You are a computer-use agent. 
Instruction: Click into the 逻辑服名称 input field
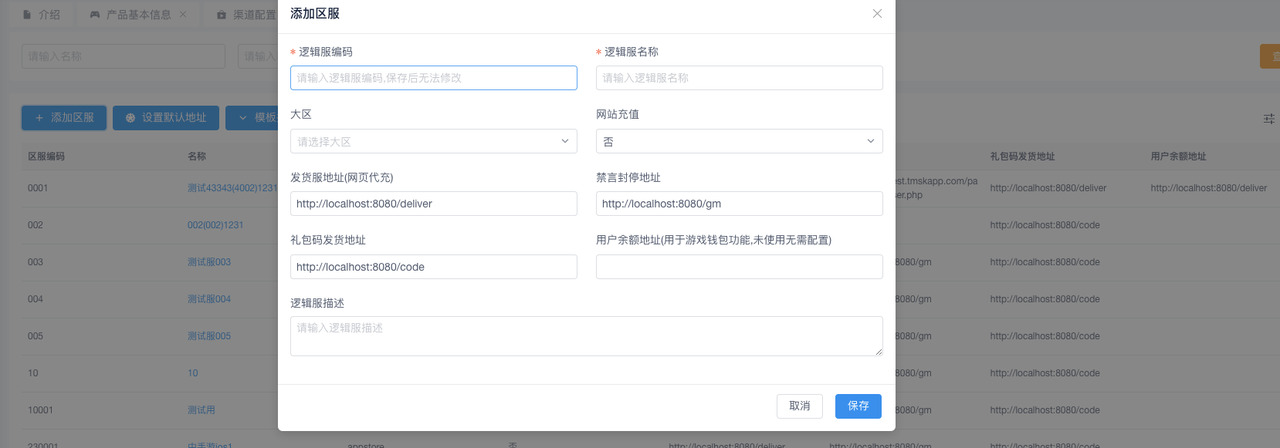pos(739,78)
